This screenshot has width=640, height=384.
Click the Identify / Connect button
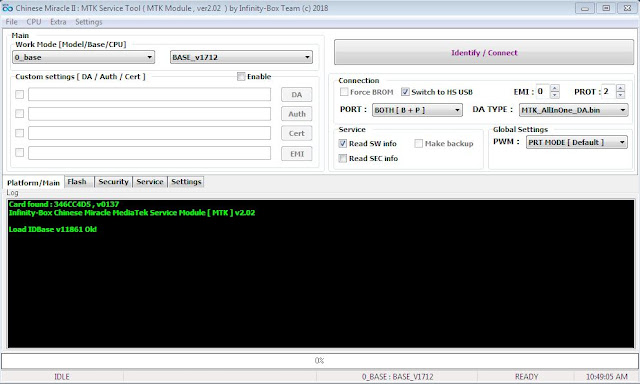(x=484, y=52)
